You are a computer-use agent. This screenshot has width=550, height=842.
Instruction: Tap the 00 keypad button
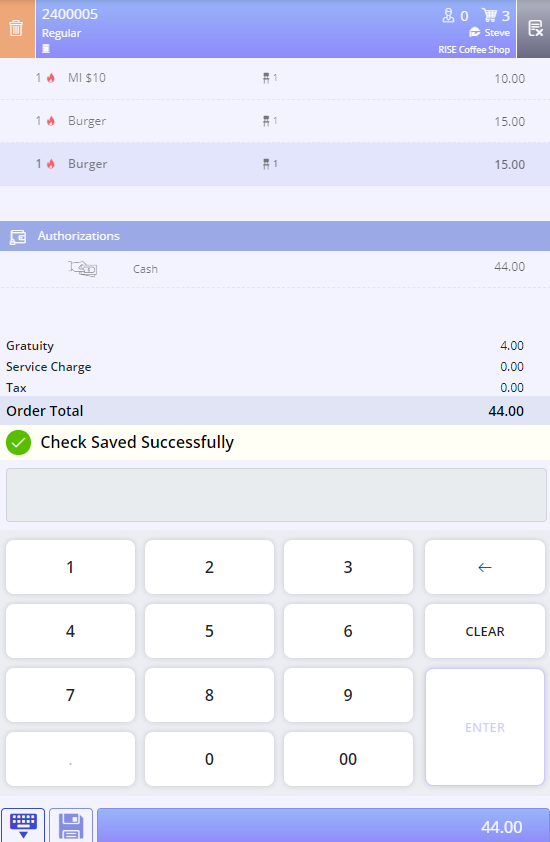coord(348,759)
